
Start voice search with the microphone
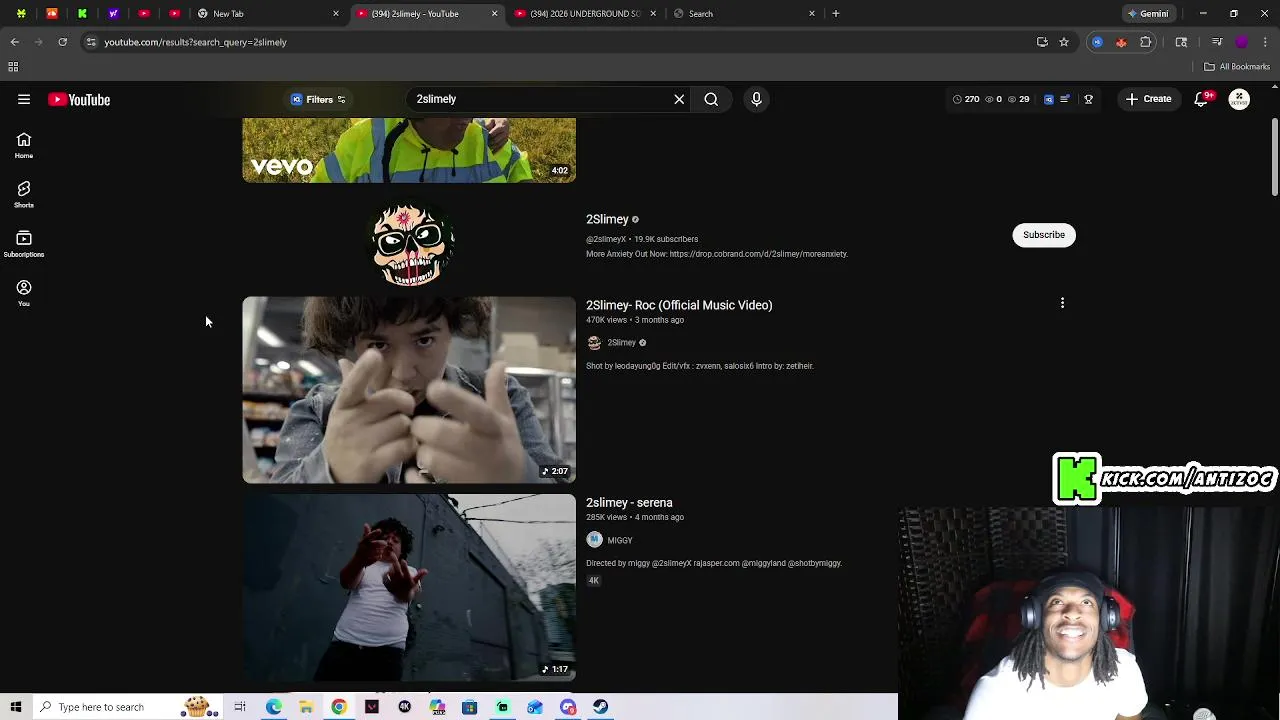coord(756,99)
